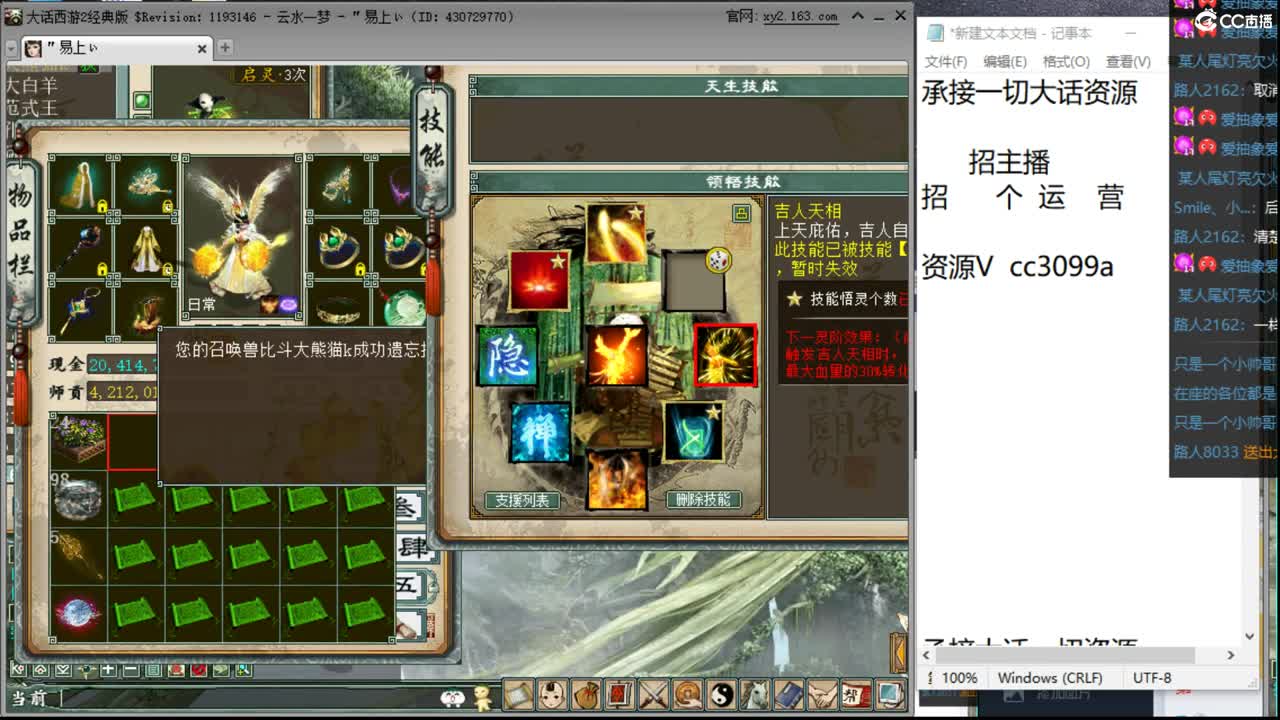Click the 启灵·3次 label
The image size is (1280, 720).
[272, 74]
